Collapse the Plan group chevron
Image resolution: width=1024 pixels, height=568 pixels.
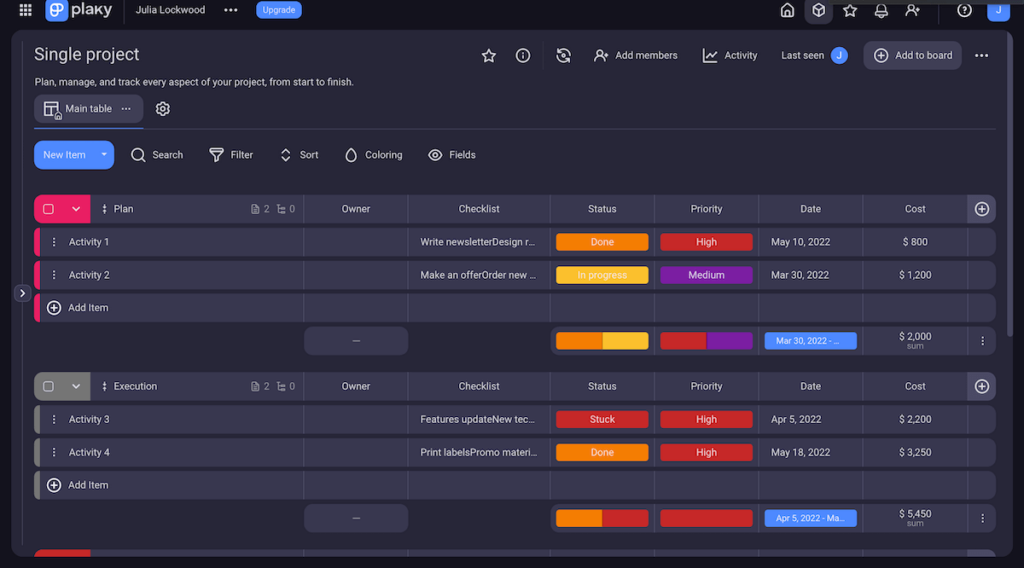[76, 209]
